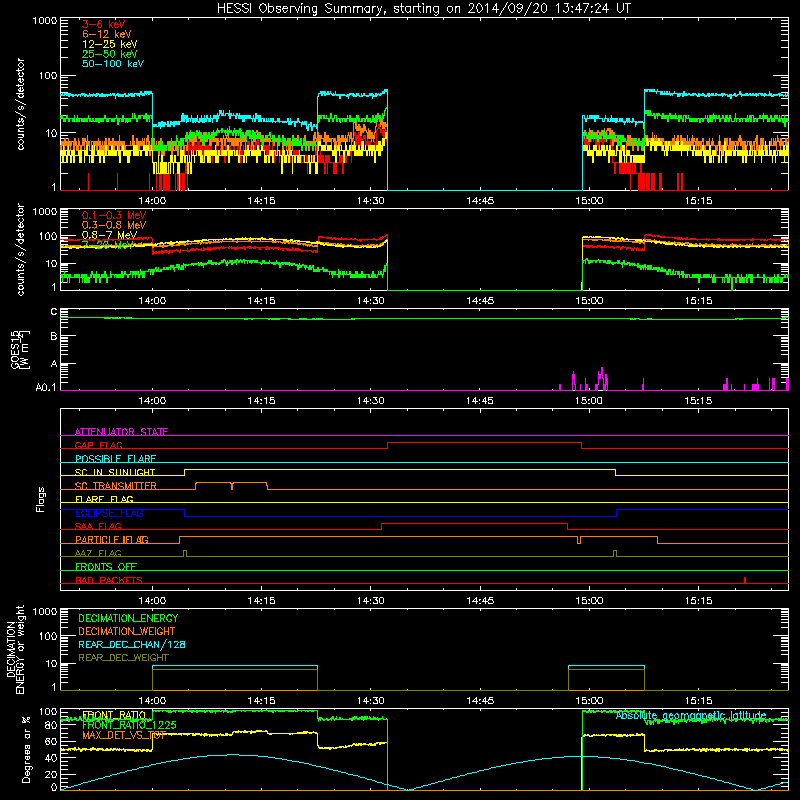The width and height of the screenshot is (800, 800).
Task: Select the PARTICLE_FLAG label
Action: pos(112,539)
